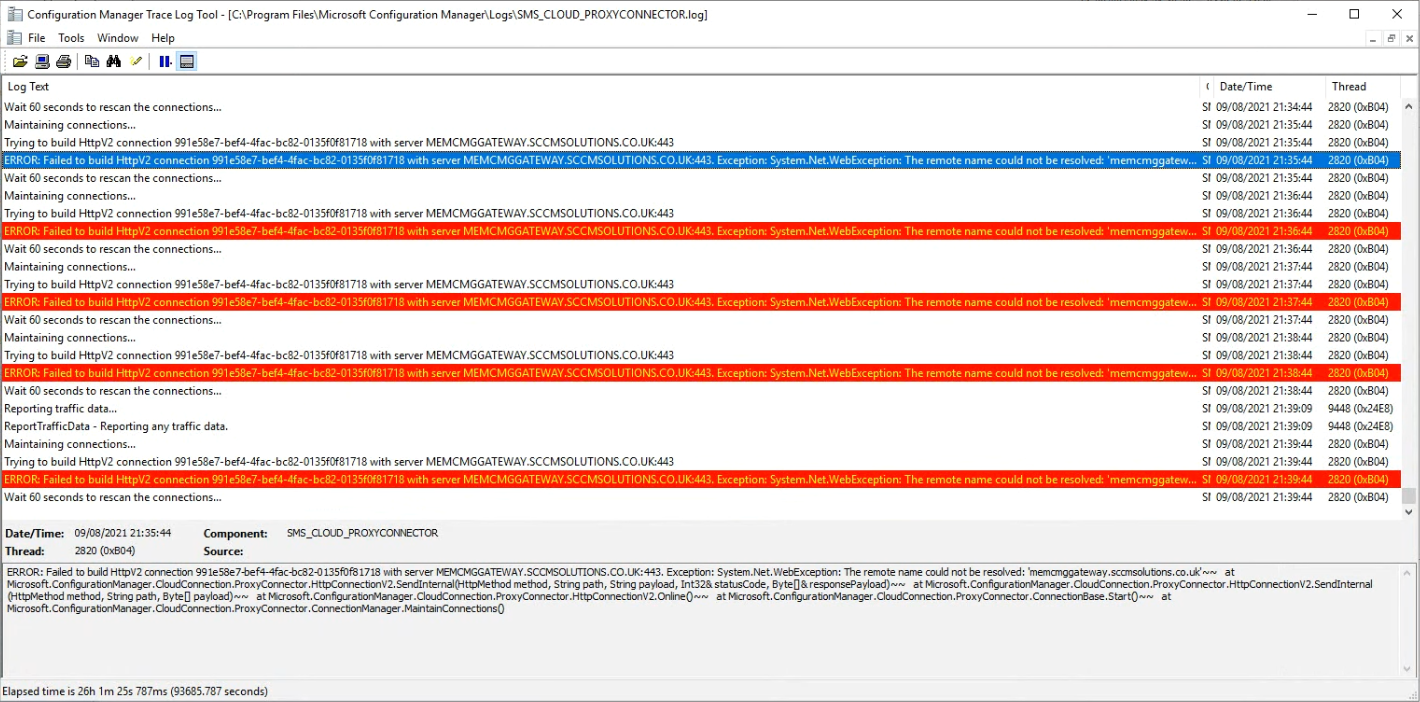
Task: Copy selected log lines
Action: pyautogui.click(x=90, y=61)
